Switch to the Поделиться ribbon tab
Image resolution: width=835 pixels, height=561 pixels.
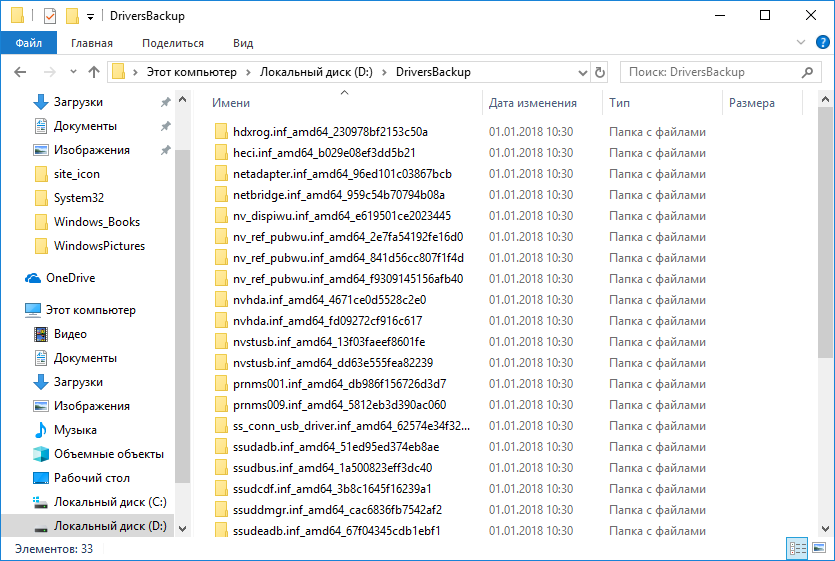[173, 43]
